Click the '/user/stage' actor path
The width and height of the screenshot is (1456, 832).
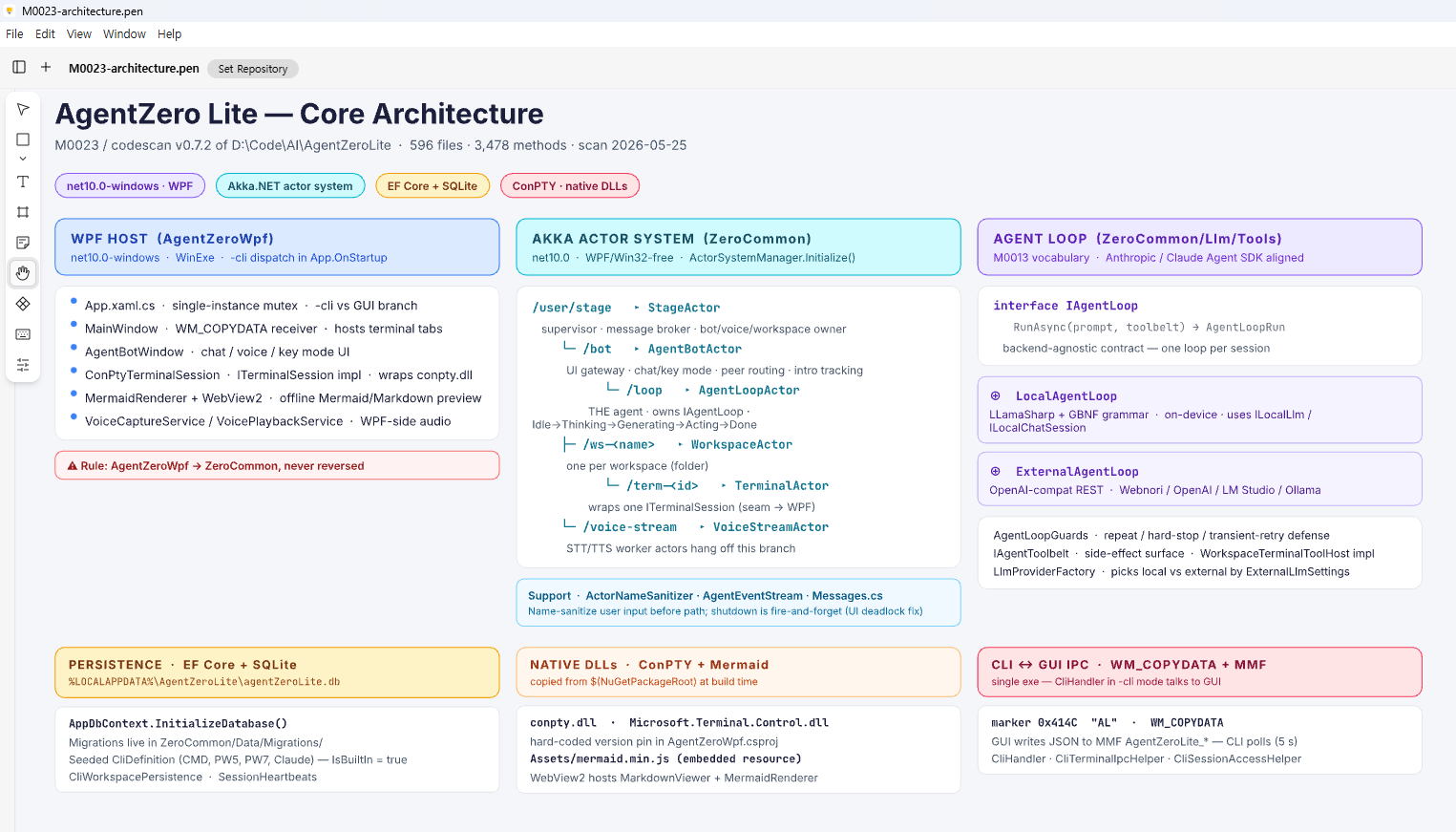click(572, 308)
